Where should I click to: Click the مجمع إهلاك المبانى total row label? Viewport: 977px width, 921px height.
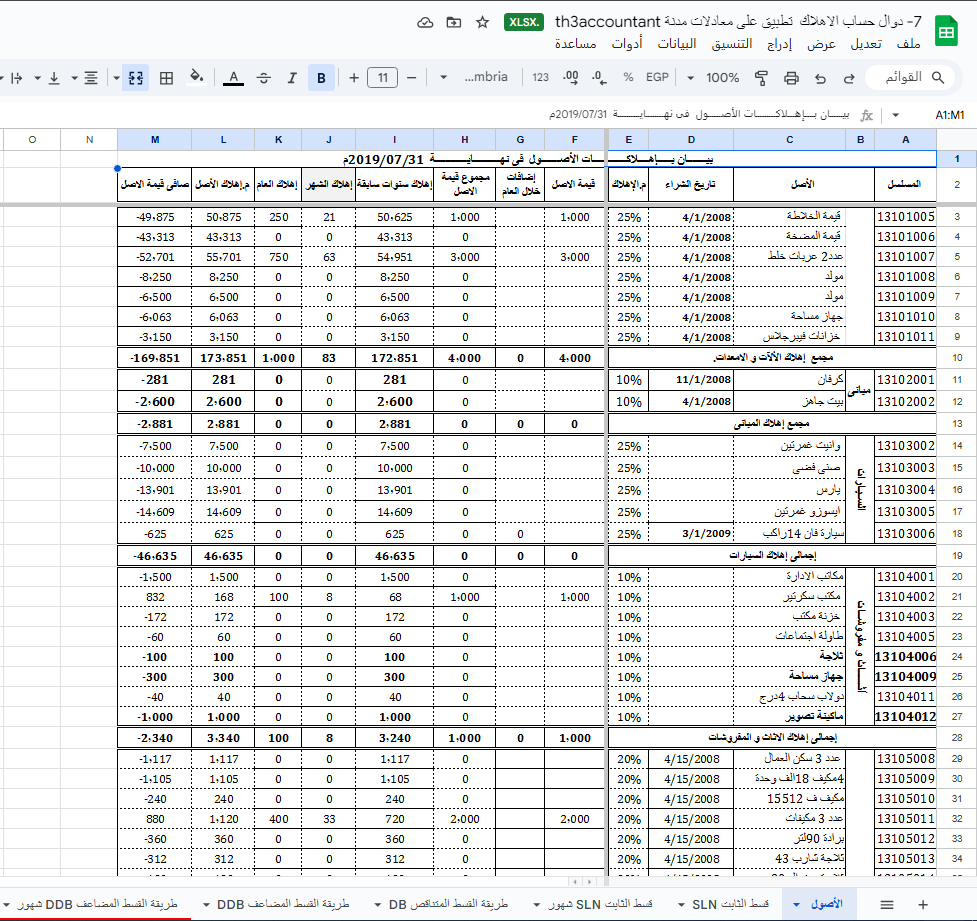point(771,424)
